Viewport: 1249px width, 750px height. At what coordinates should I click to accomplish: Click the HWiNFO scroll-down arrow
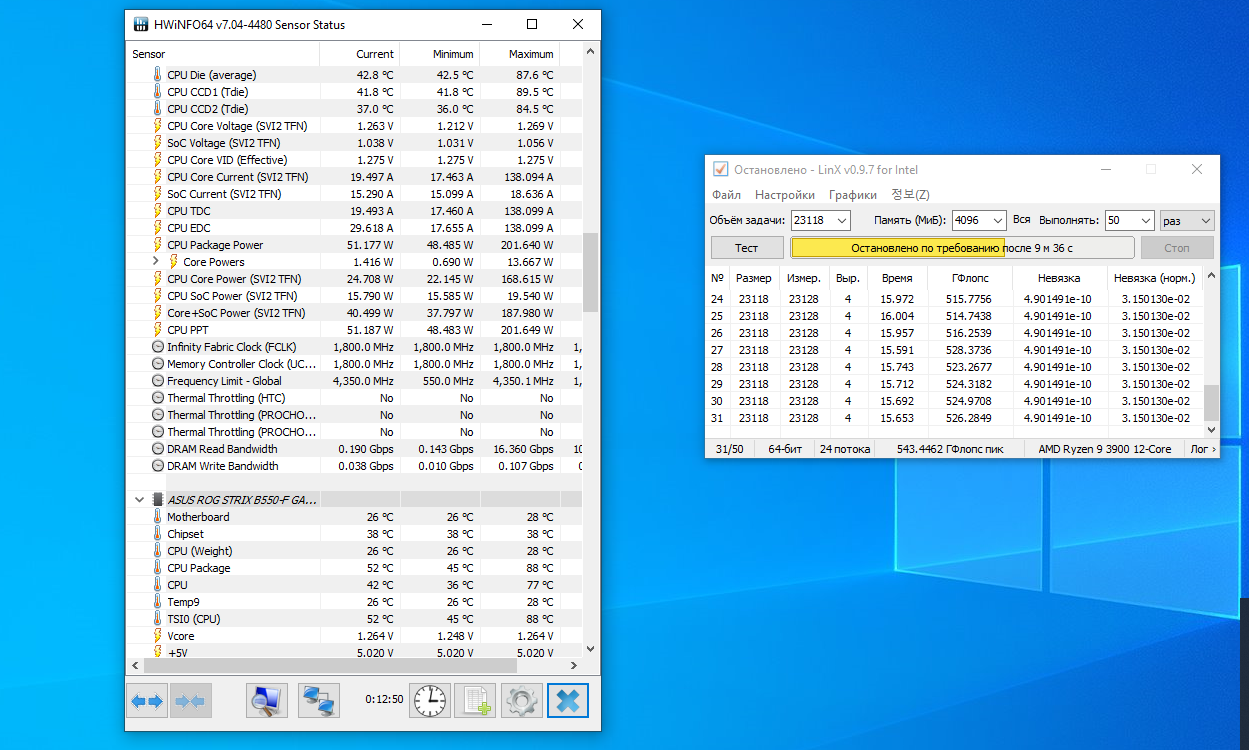click(590, 649)
